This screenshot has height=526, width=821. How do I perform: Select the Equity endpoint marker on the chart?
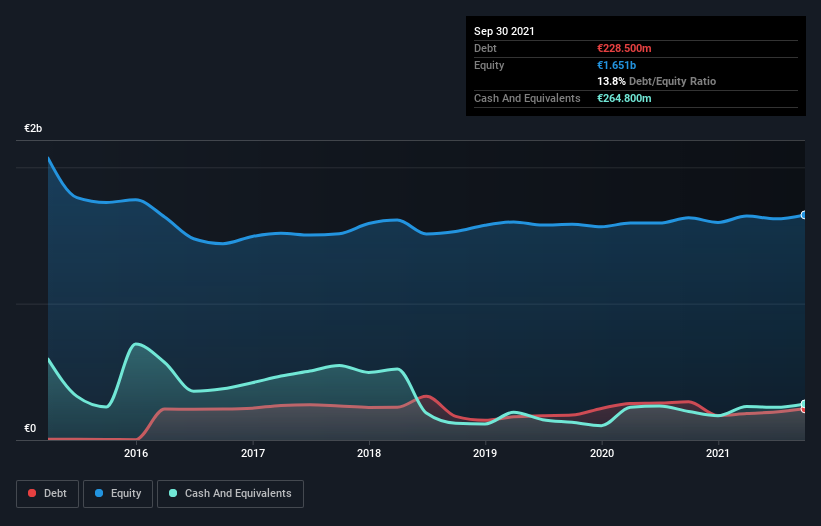(804, 215)
